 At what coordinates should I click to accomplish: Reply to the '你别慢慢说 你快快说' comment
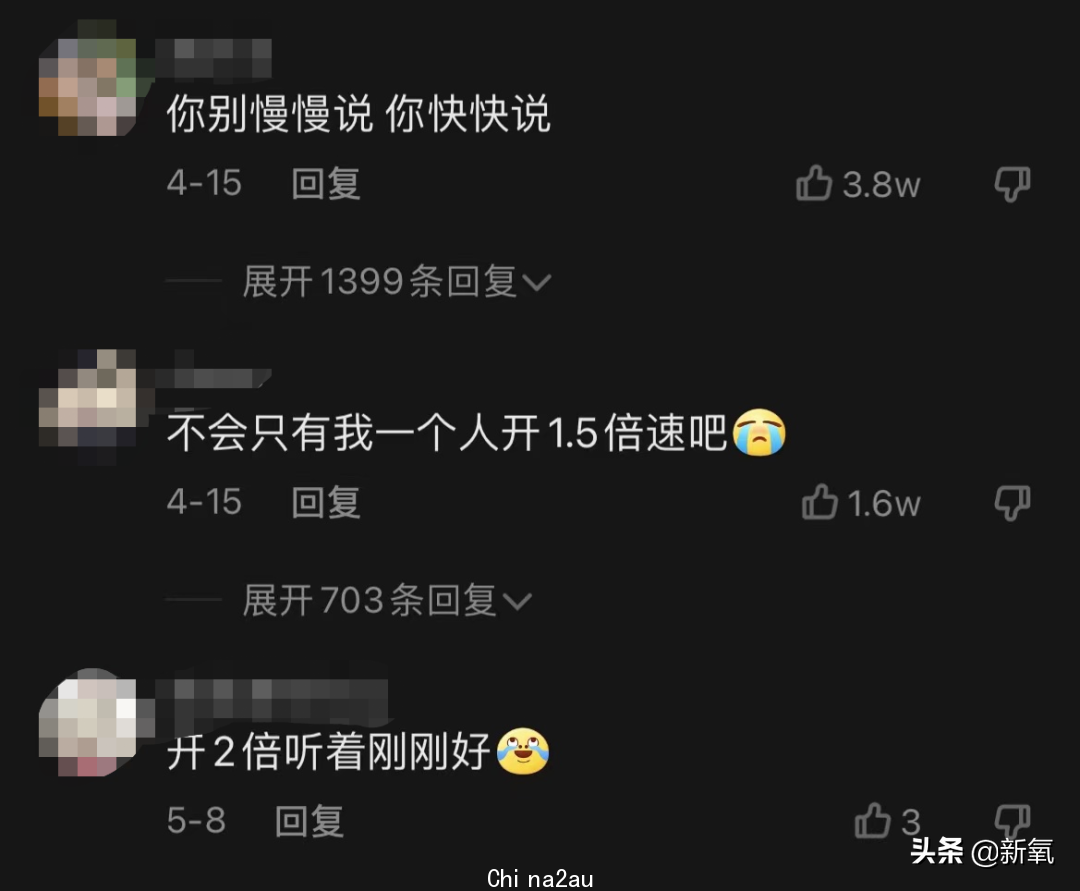(x=326, y=184)
